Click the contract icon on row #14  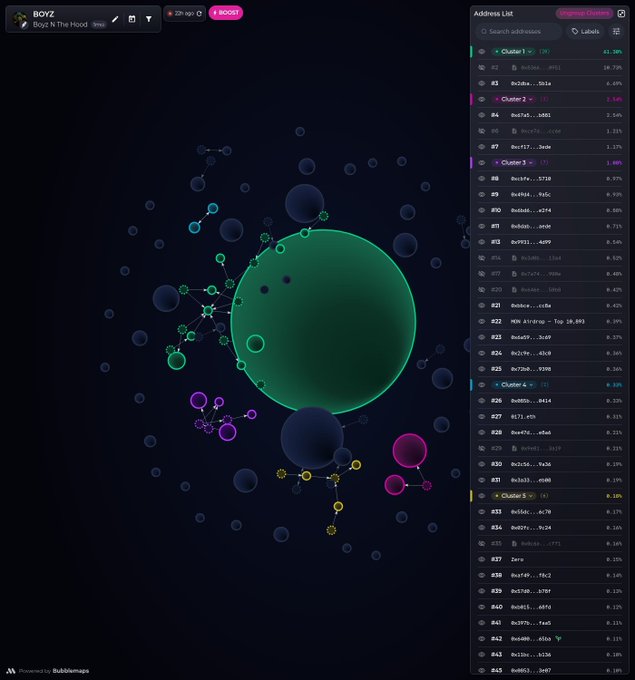click(x=514, y=258)
